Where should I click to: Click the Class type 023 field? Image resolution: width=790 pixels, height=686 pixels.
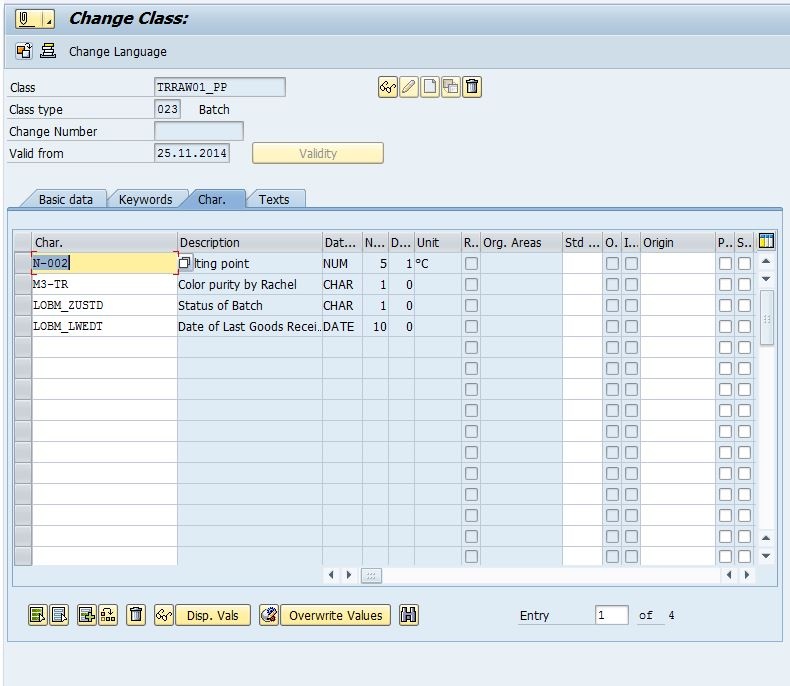[167, 109]
